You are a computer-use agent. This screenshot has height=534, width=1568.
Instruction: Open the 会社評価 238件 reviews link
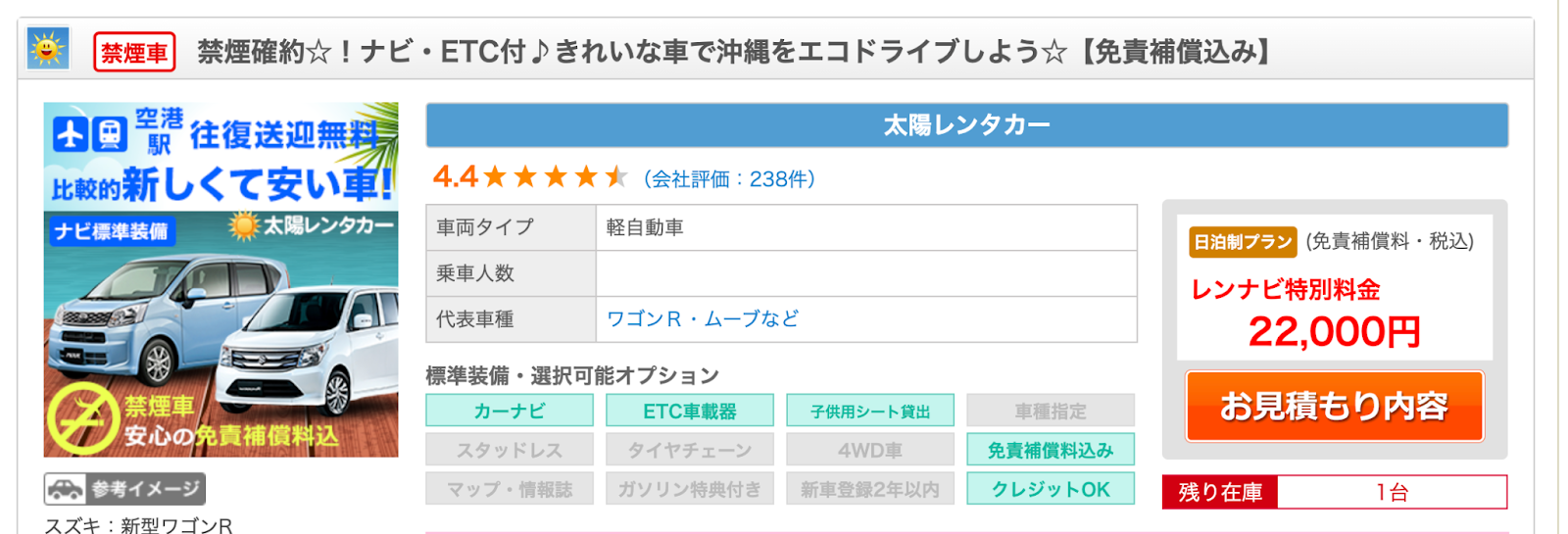pos(729,178)
